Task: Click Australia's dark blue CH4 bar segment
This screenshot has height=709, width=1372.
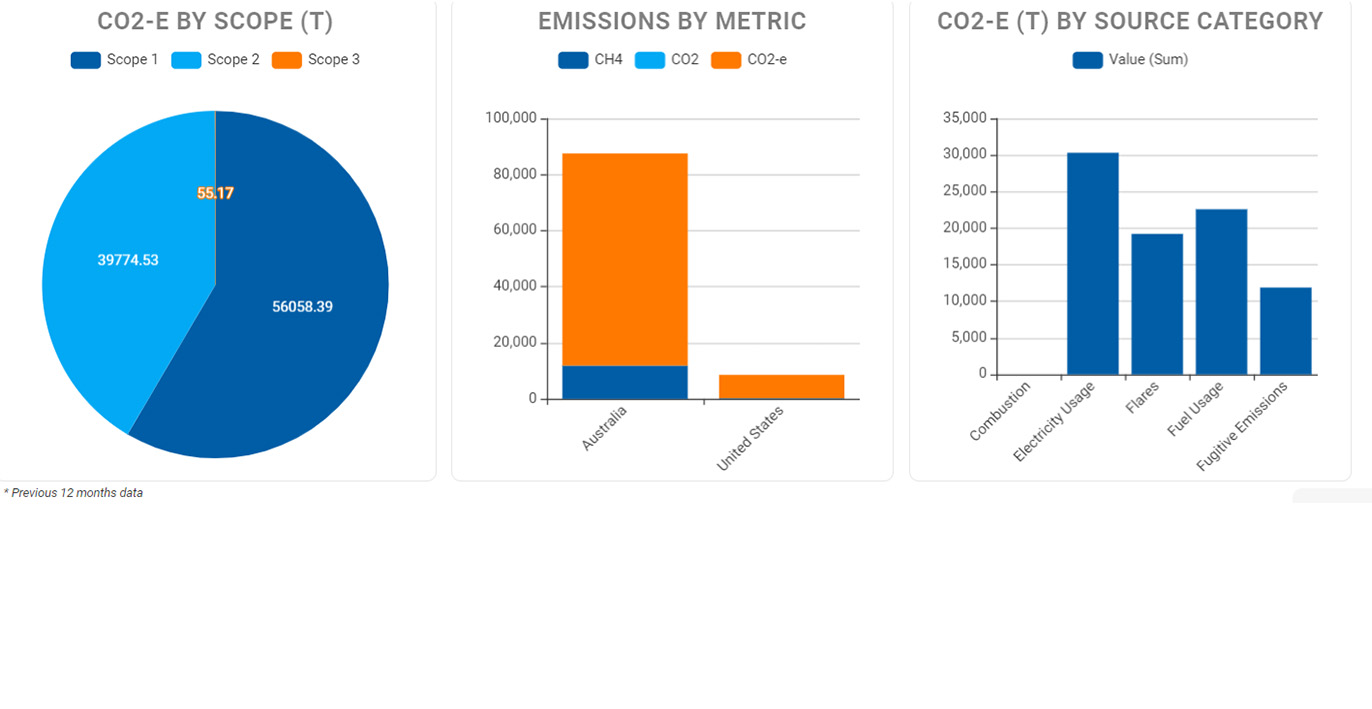Action: point(625,382)
